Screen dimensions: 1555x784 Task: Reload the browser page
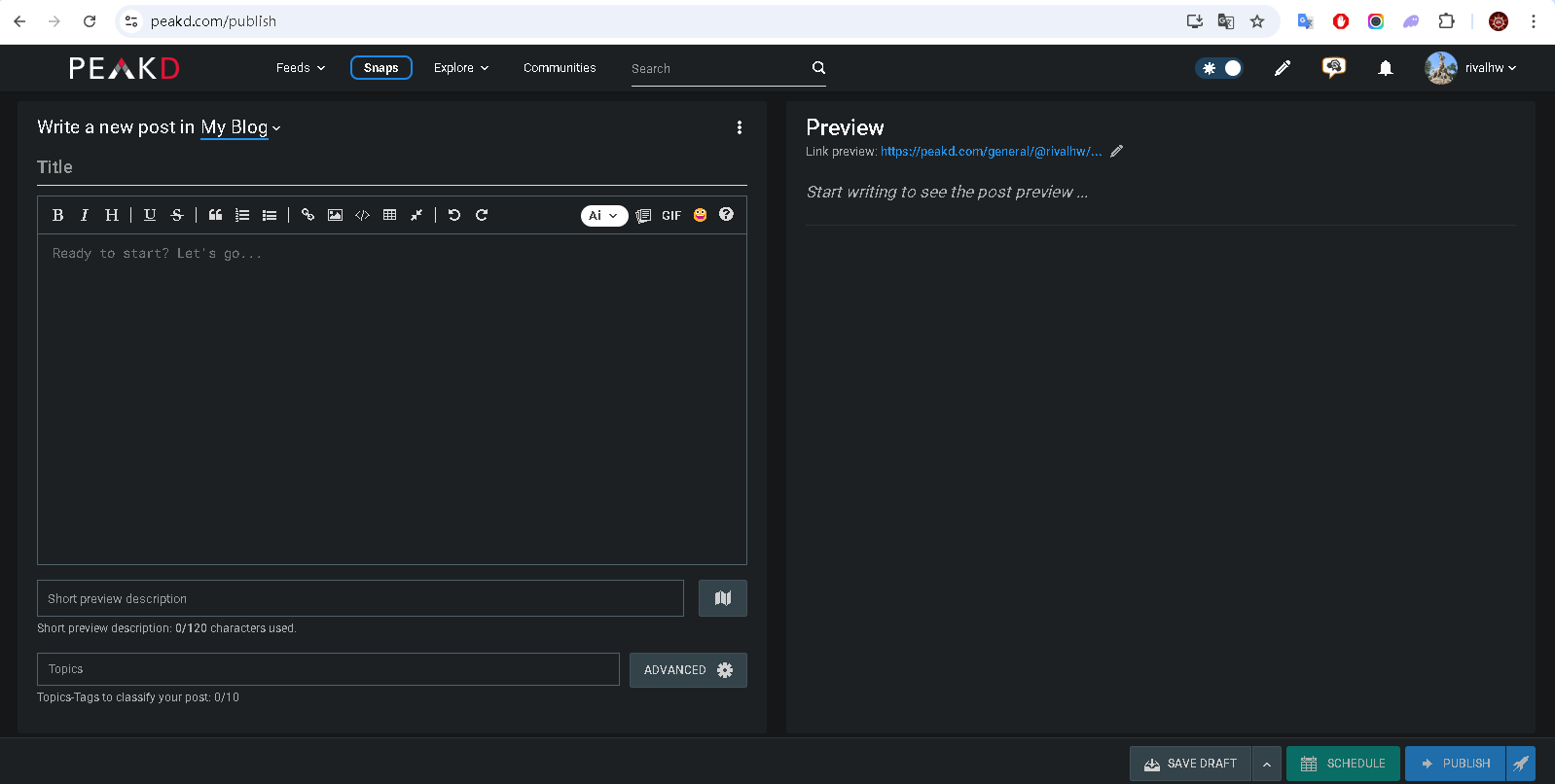coord(90,21)
